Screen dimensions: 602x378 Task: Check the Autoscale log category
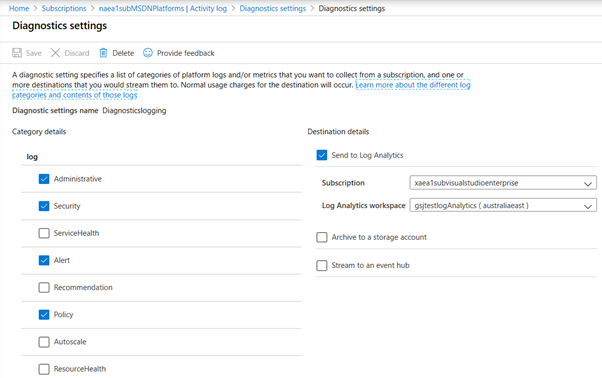point(44,342)
